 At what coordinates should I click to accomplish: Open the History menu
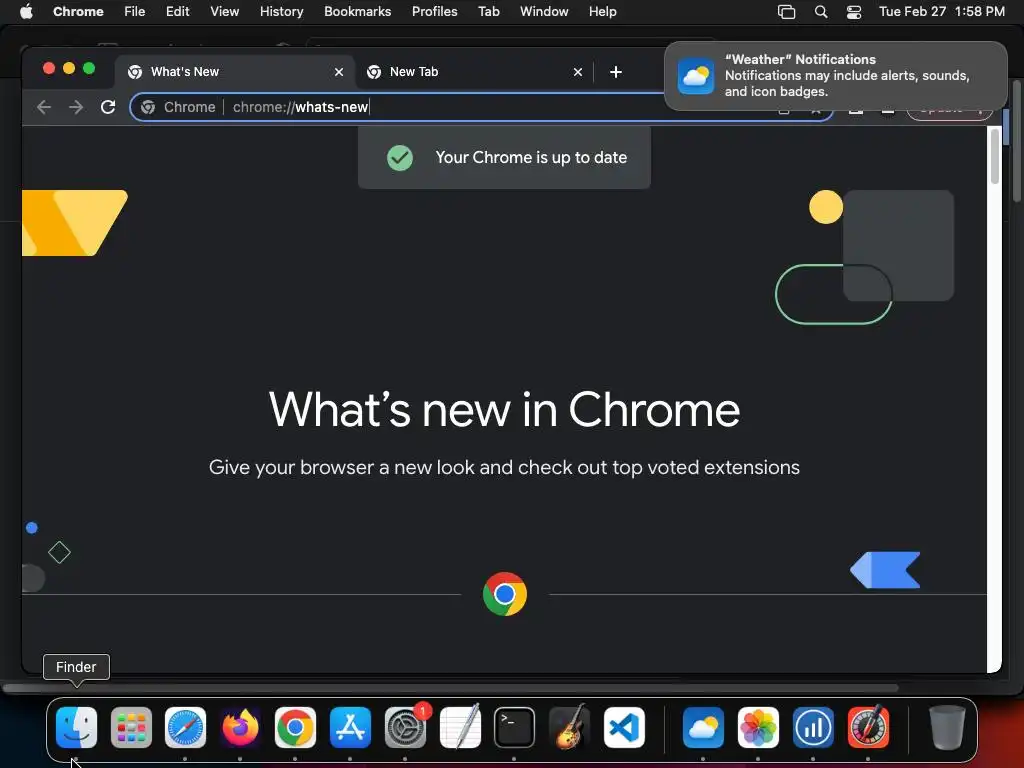pos(281,12)
